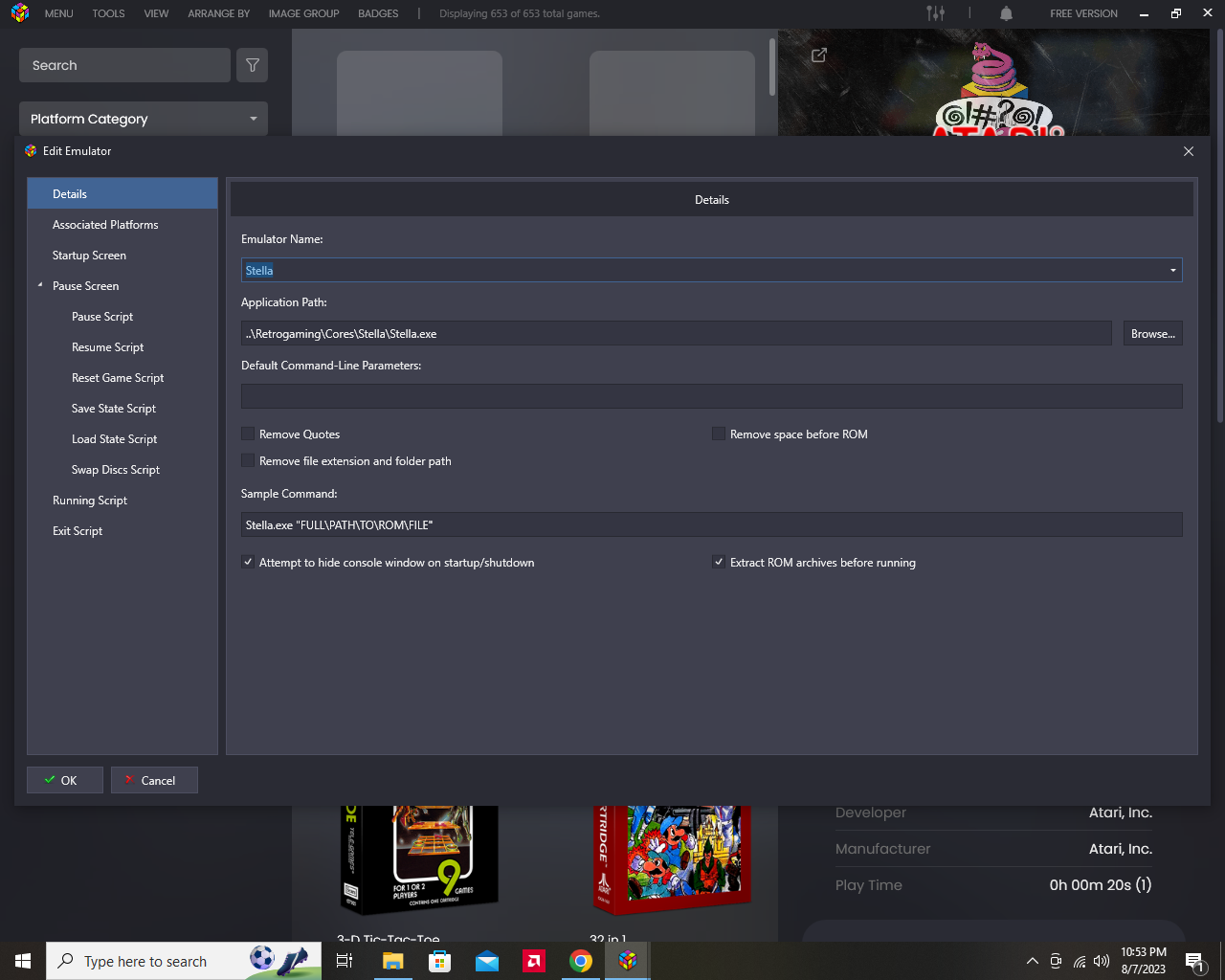Viewport: 1225px width, 980px height.
Task: Uncheck Extract ROM archives before running
Action: click(719, 562)
